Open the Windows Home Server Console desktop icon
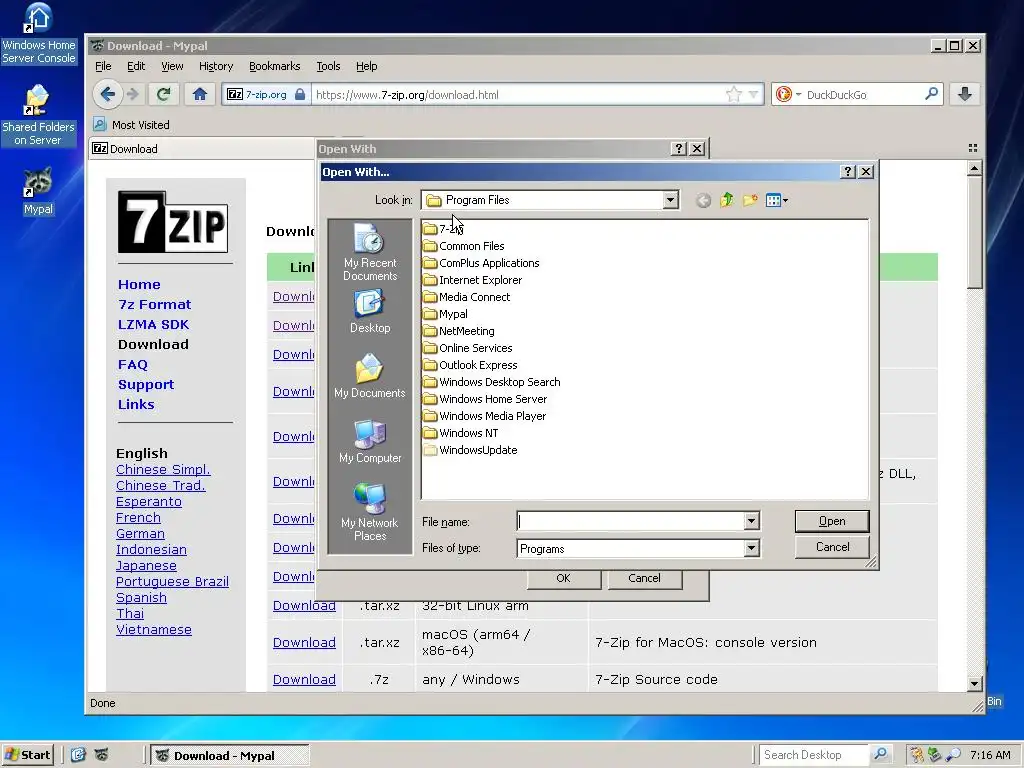This screenshot has height=768, width=1024. pyautogui.click(x=39, y=34)
